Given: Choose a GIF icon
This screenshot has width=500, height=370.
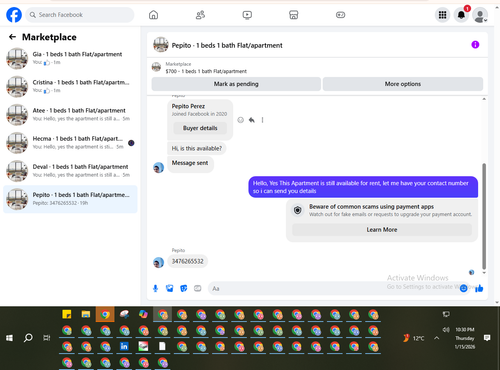Looking at the screenshot, I should point(198,288).
